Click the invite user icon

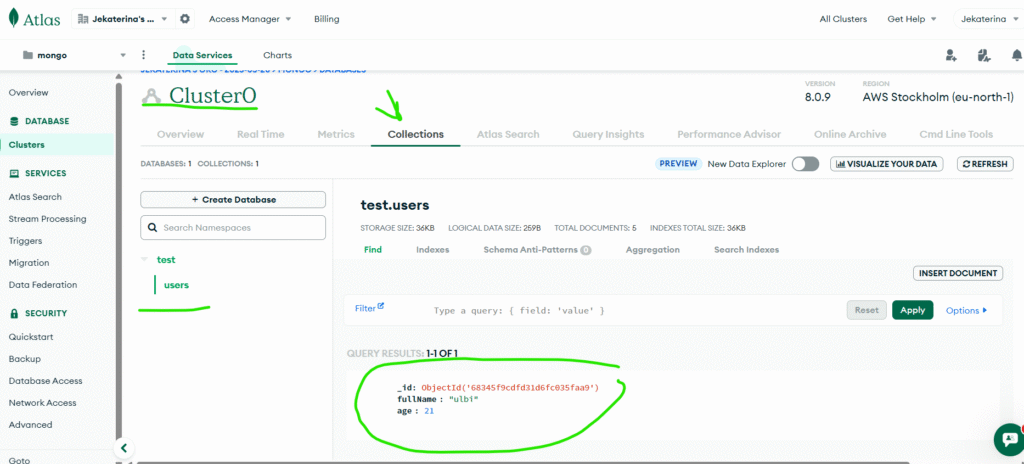[x=951, y=56]
